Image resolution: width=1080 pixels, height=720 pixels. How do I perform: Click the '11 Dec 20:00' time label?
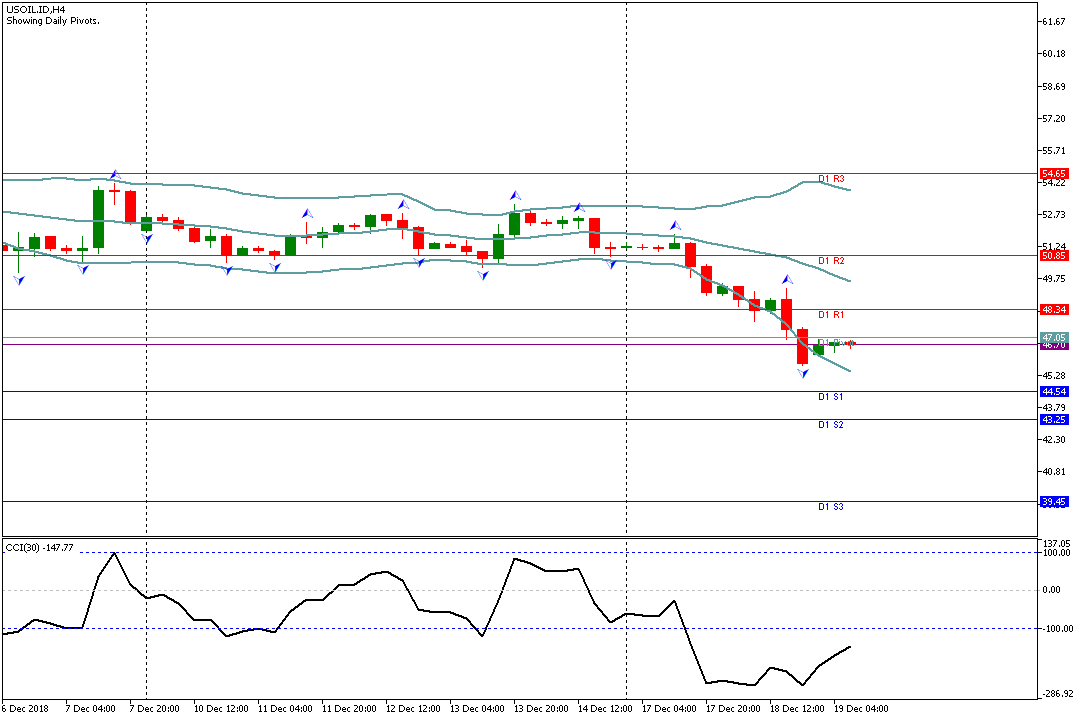point(349,708)
